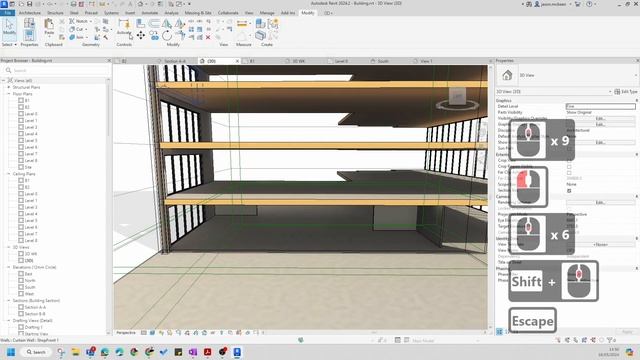
Task: Click Edit for Visibility/Graphics Overrides
Action: (x=600, y=118)
